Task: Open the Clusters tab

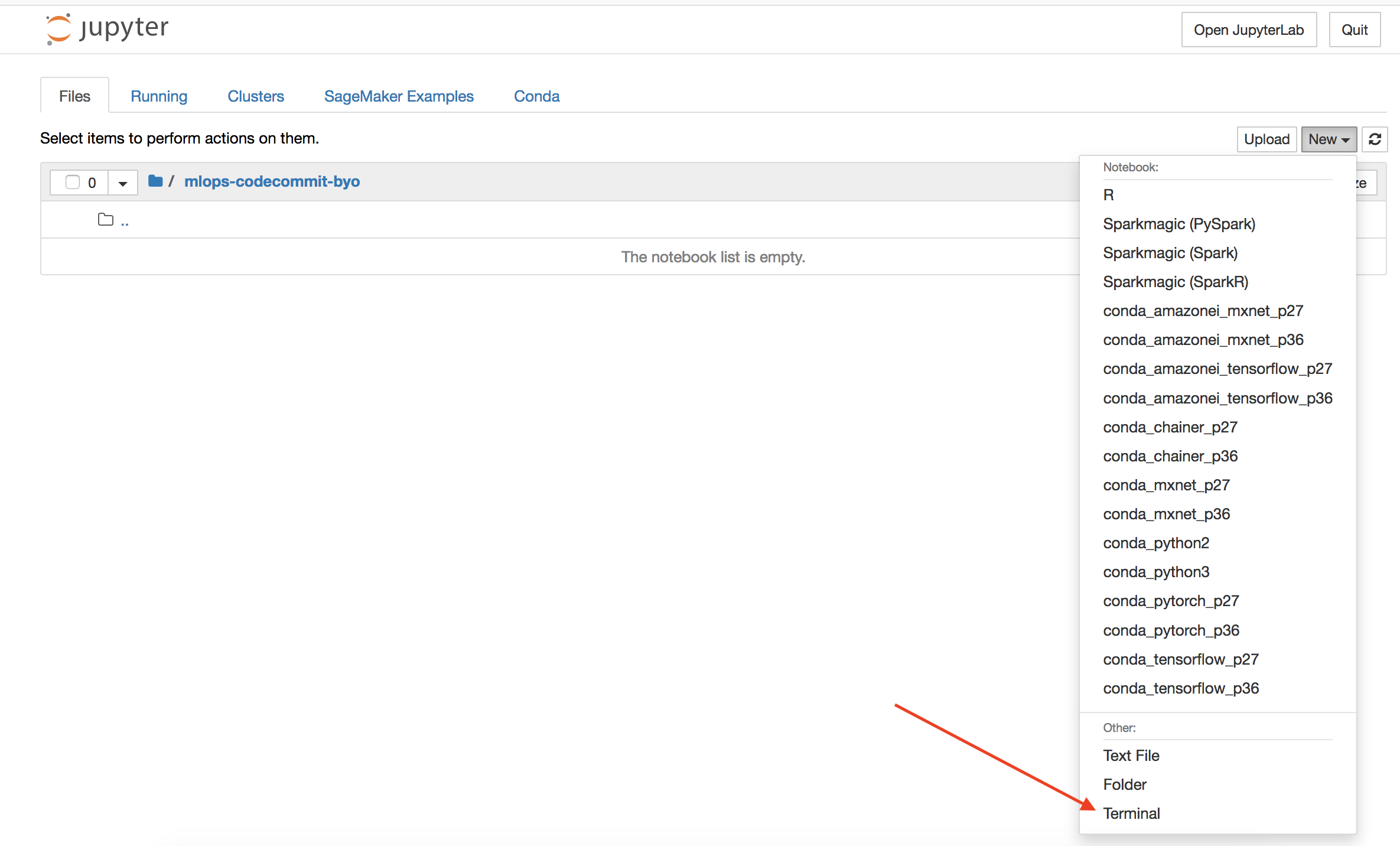Action: click(256, 96)
